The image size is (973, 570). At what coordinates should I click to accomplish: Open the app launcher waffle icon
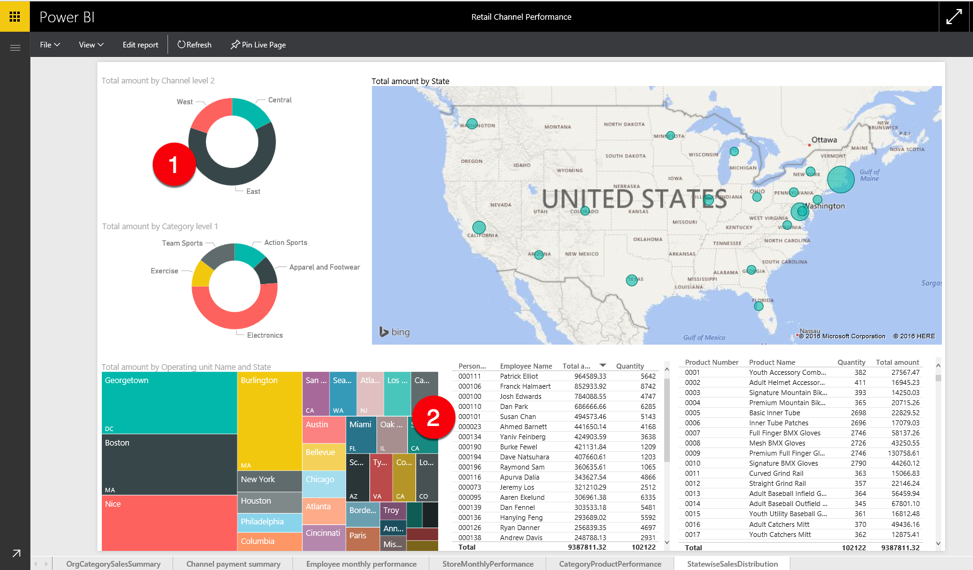pos(14,17)
